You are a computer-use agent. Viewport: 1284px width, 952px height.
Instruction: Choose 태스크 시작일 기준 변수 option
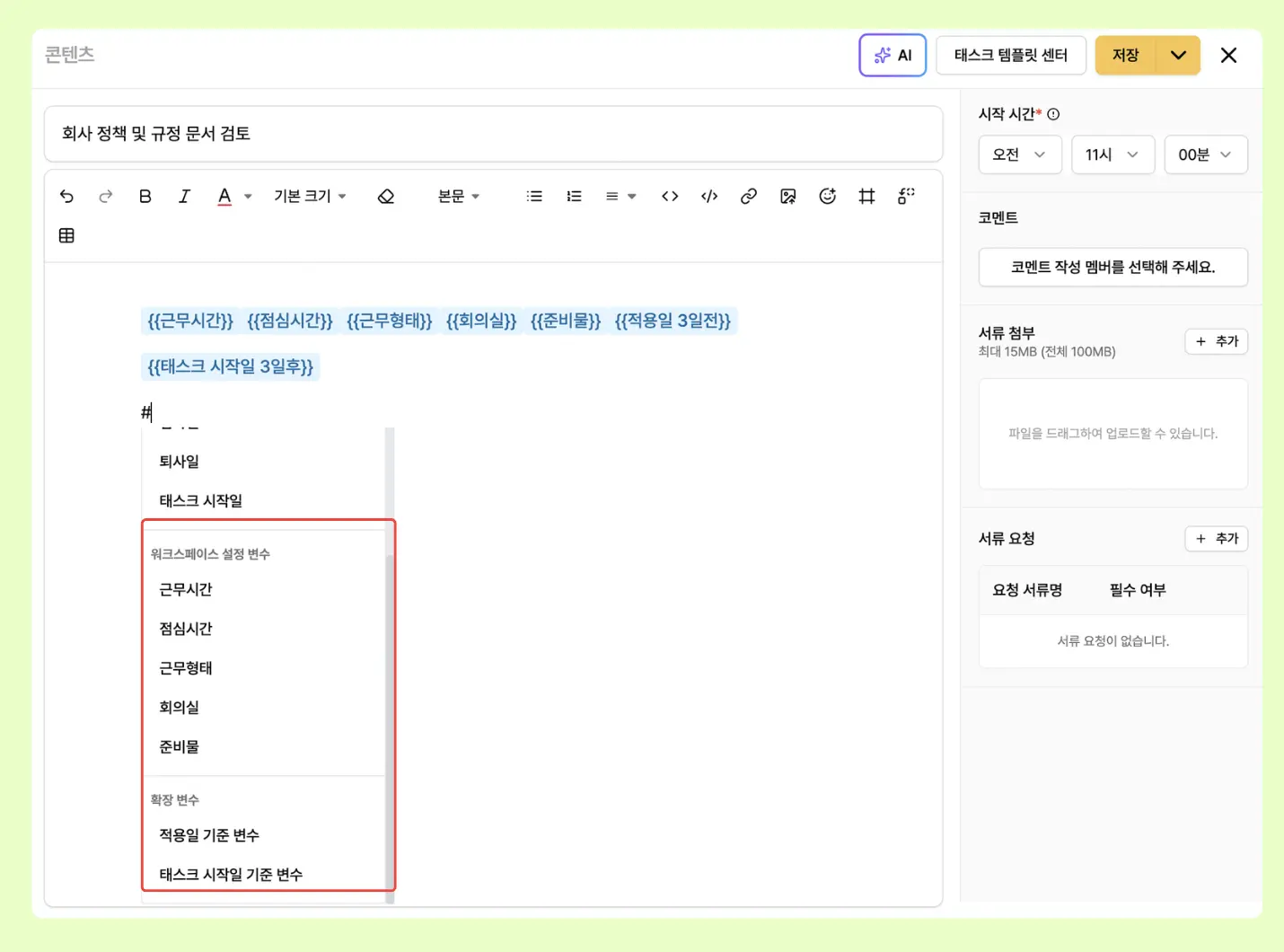coord(231,874)
